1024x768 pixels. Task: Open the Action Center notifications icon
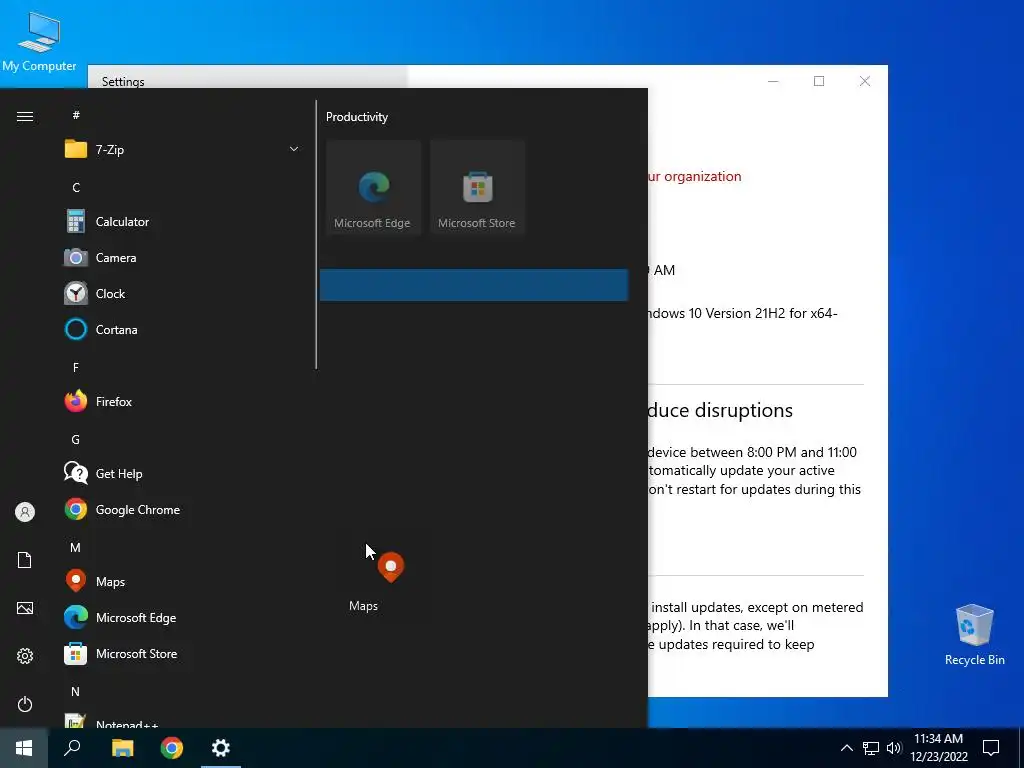click(991, 748)
